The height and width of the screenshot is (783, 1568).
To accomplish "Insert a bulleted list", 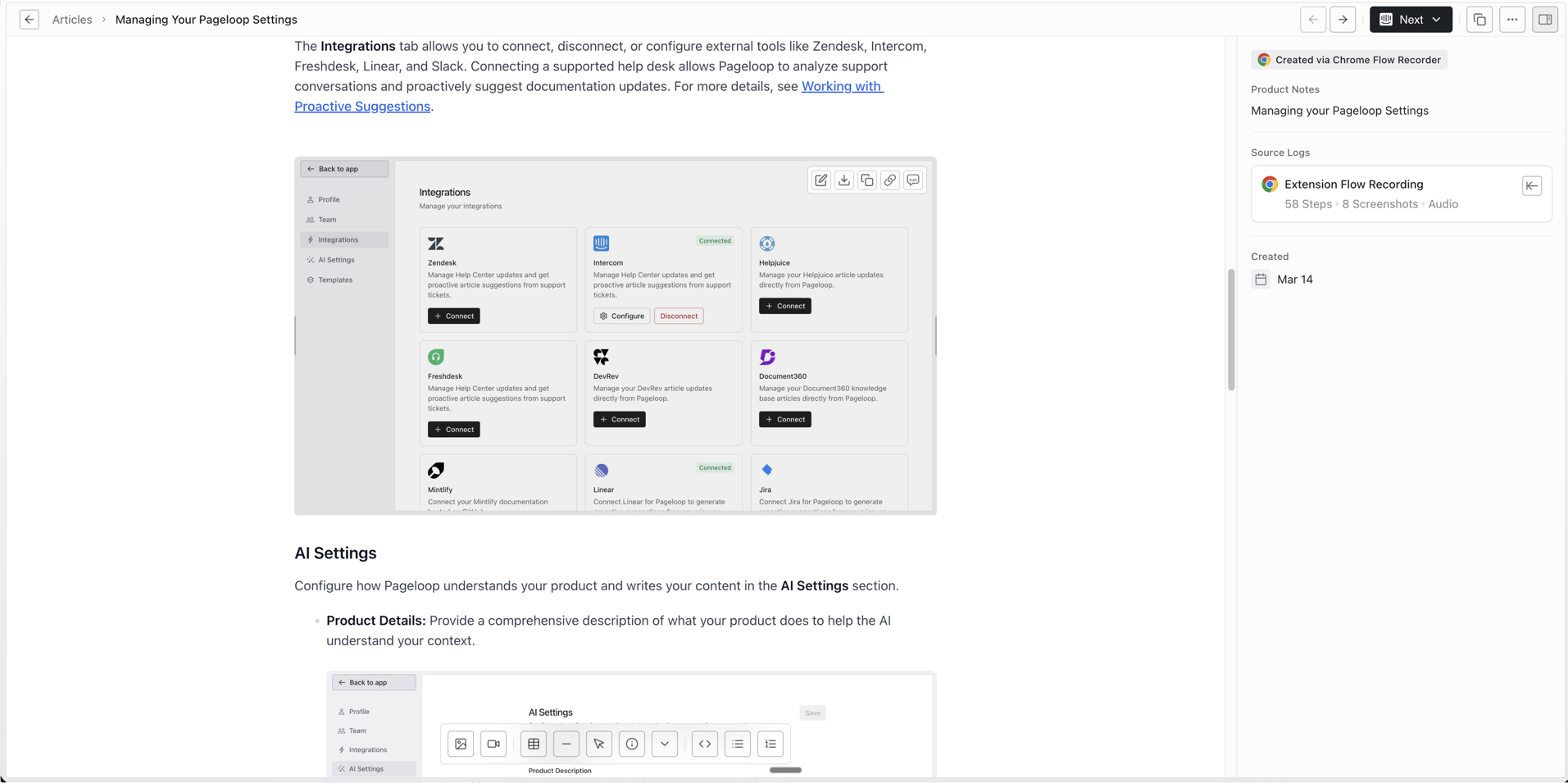I will [738, 744].
